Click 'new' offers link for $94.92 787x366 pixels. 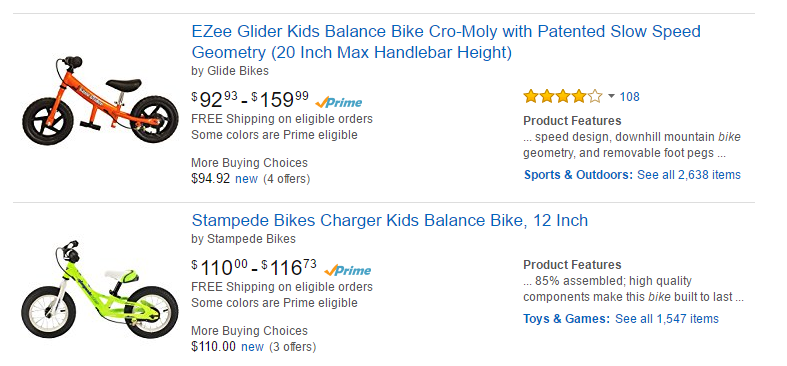coord(246,179)
